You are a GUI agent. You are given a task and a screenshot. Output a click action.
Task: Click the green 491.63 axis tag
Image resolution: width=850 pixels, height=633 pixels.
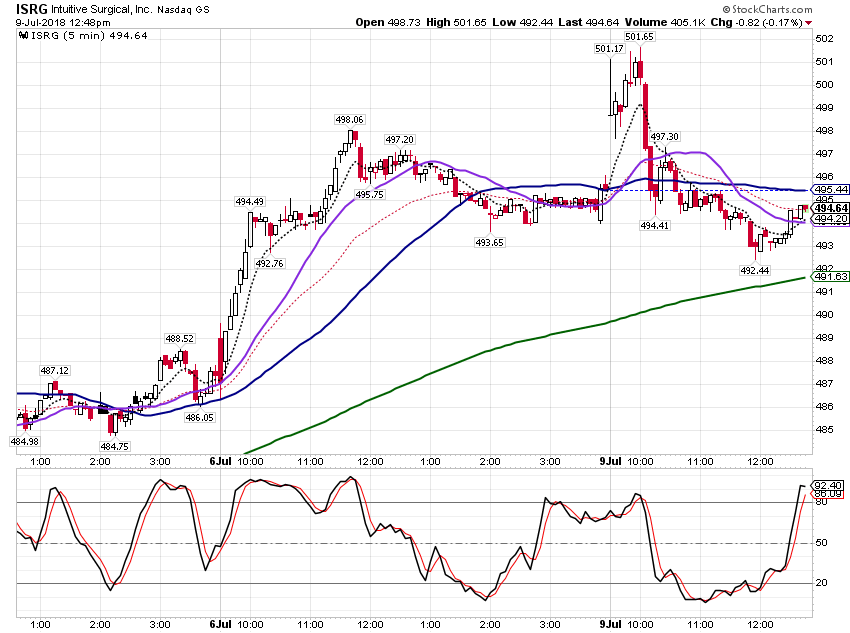(831, 276)
